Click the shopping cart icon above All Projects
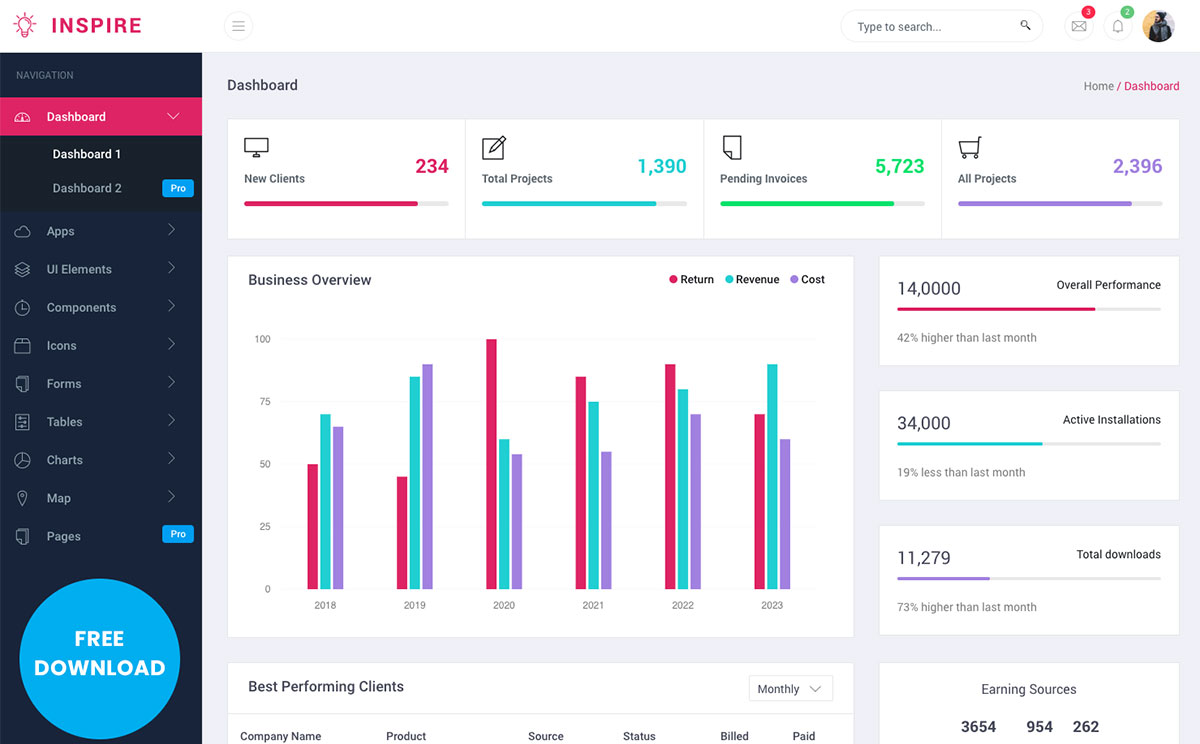This screenshot has height=744, width=1200. 969,148
